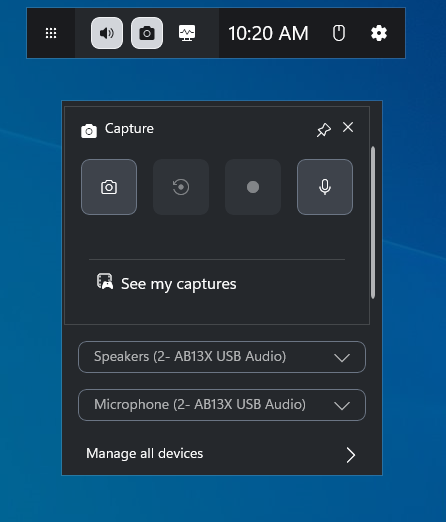Click the Capture widget vertical scrollbar
The image size is (446, 522).
tap(373, 222)
